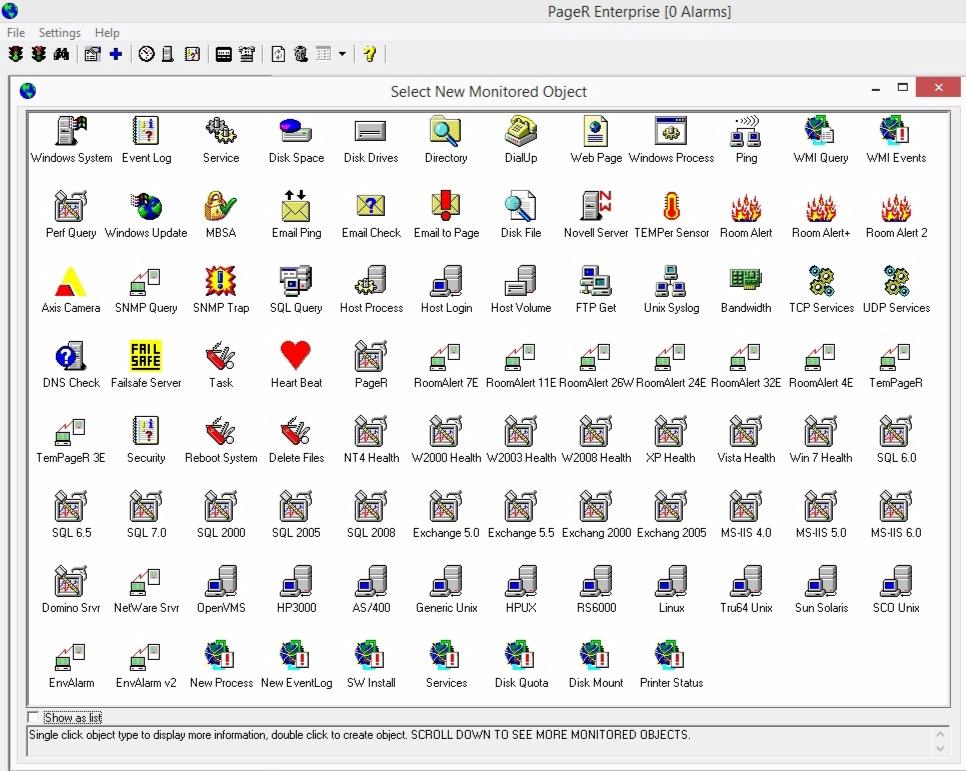
Task: Select the Sun Solaris host icon
Action: click(x=821, y=581)
